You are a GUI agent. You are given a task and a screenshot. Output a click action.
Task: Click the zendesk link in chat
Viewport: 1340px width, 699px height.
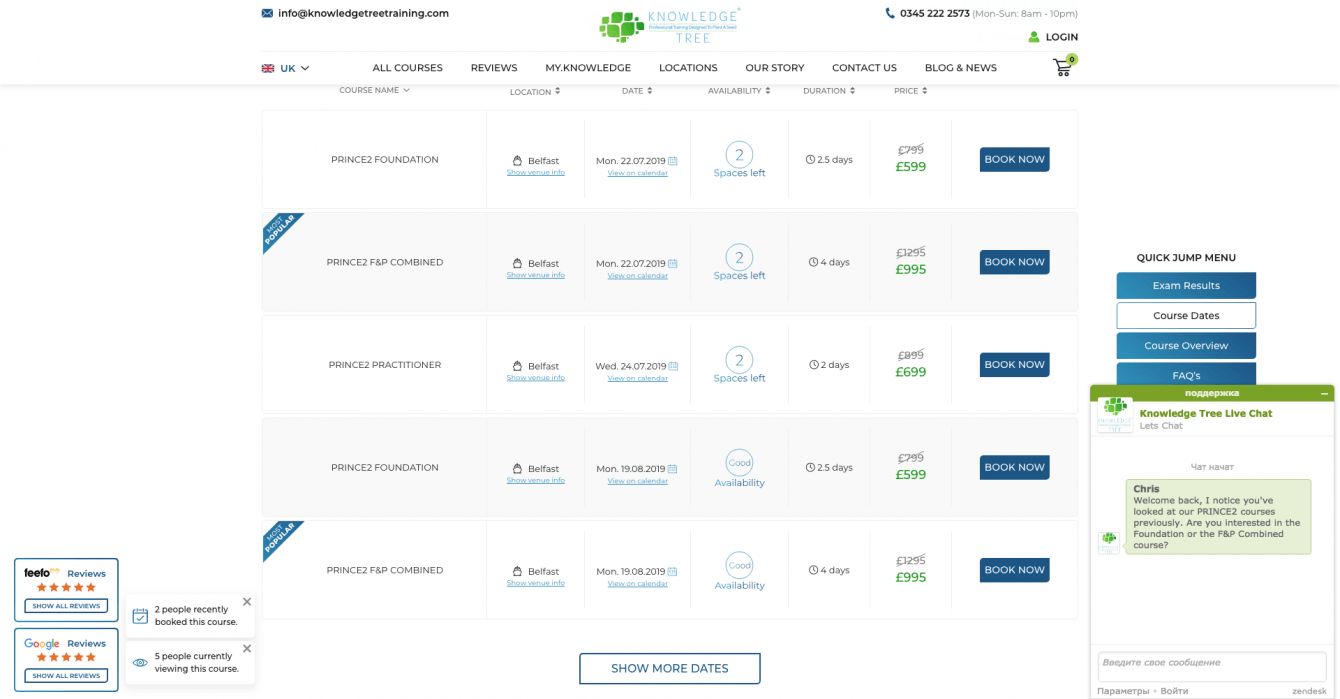point(1309,691)
